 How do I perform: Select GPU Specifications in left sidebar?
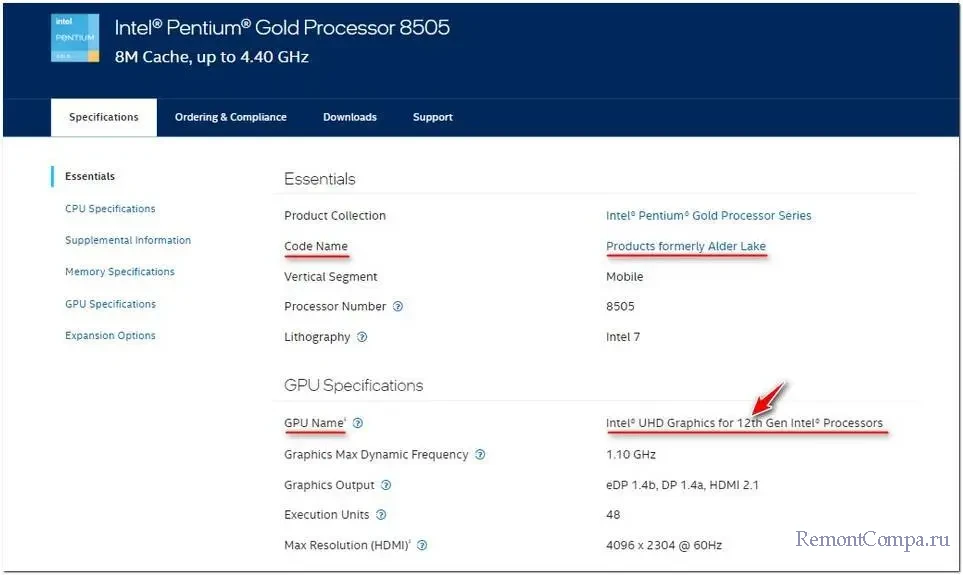110,304
